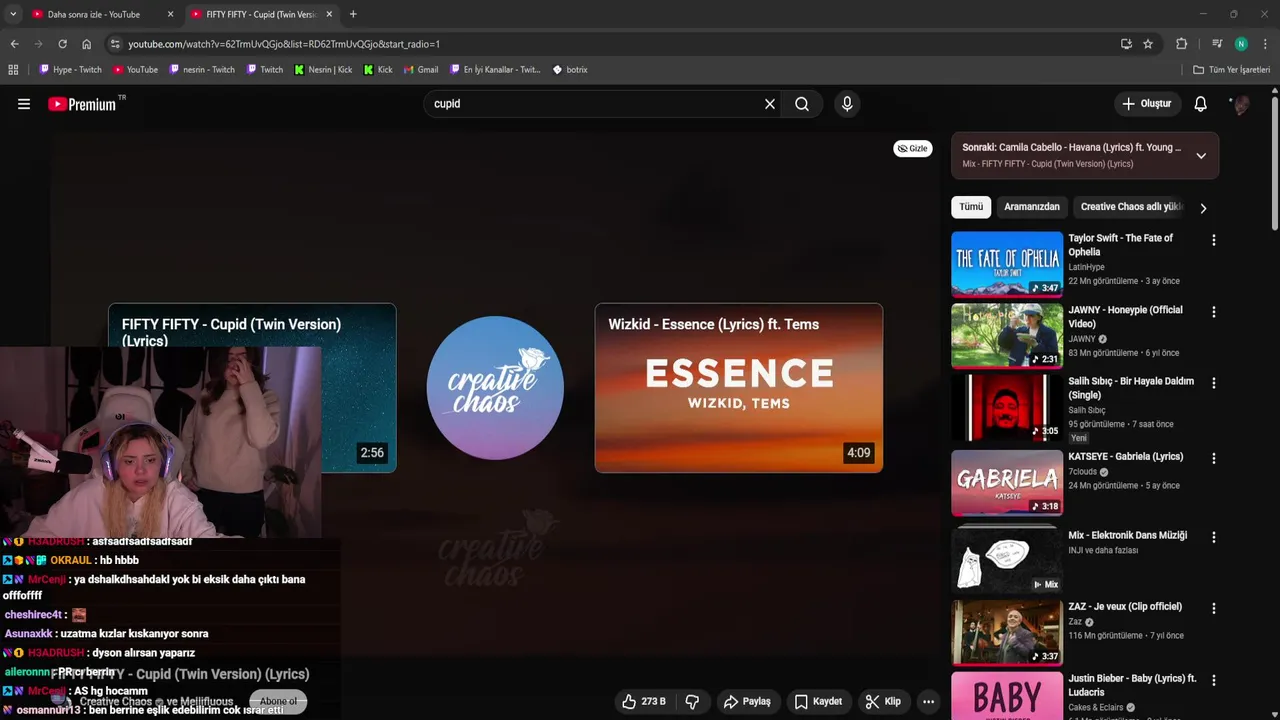The image size is (1280, 720).
Task: Open the ZAZ - Je veux video title
Action: coord(1124,606)
